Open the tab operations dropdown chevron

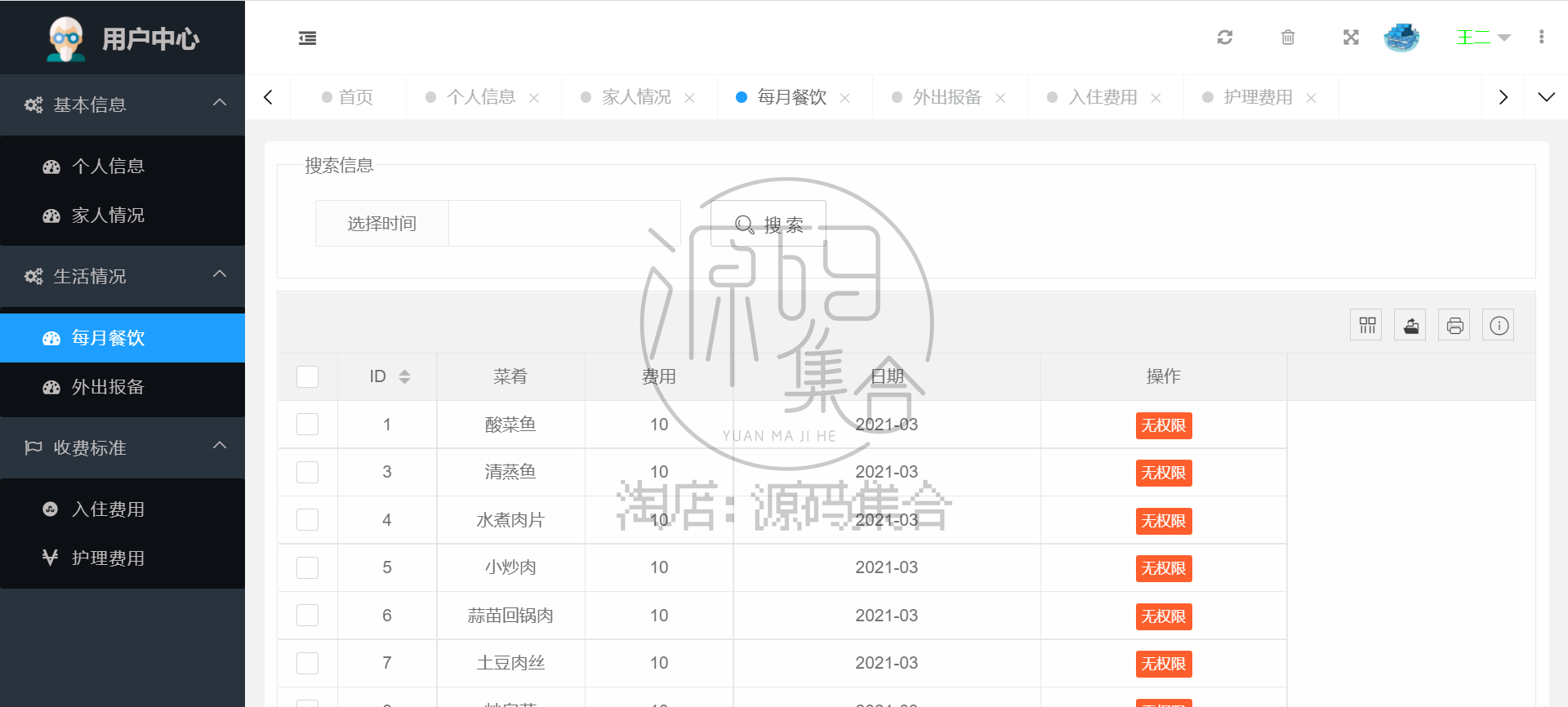1546,97
